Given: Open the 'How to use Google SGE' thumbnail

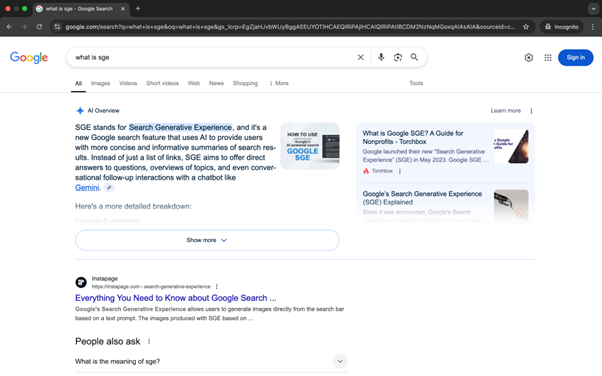Looking at the screenshot, I should [310, 146].
